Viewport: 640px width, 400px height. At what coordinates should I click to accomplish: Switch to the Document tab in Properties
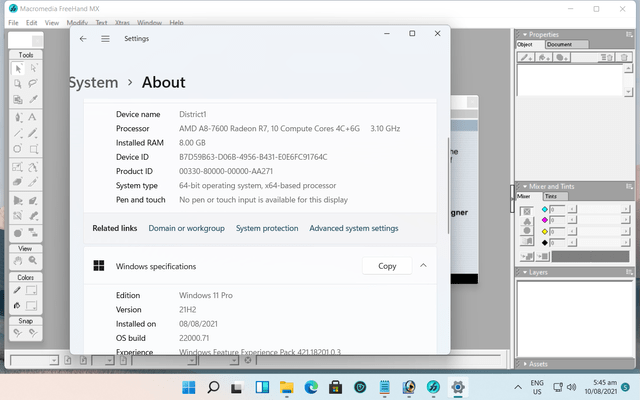[x=567, y=44]
